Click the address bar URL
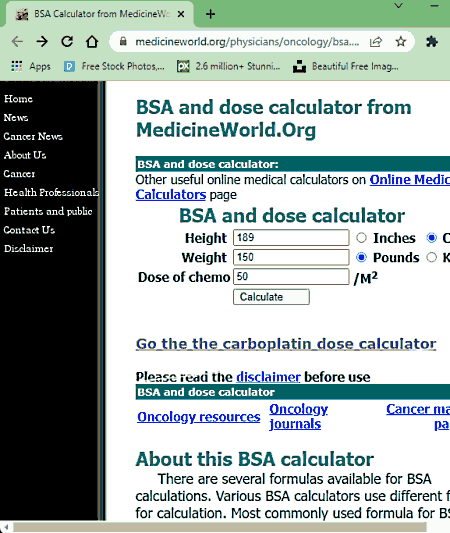The image size is (450, 533). pyautogui.click(x=247, y=42)
